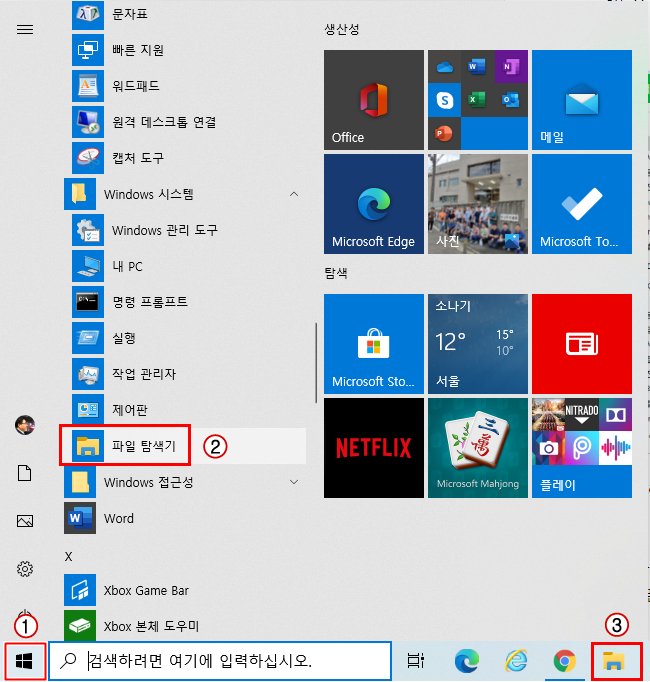Image resolution: width=650 pixels, height=682 pixels.
Task: Open Xbox Game Bar
Action: click(x=185, y=590)
